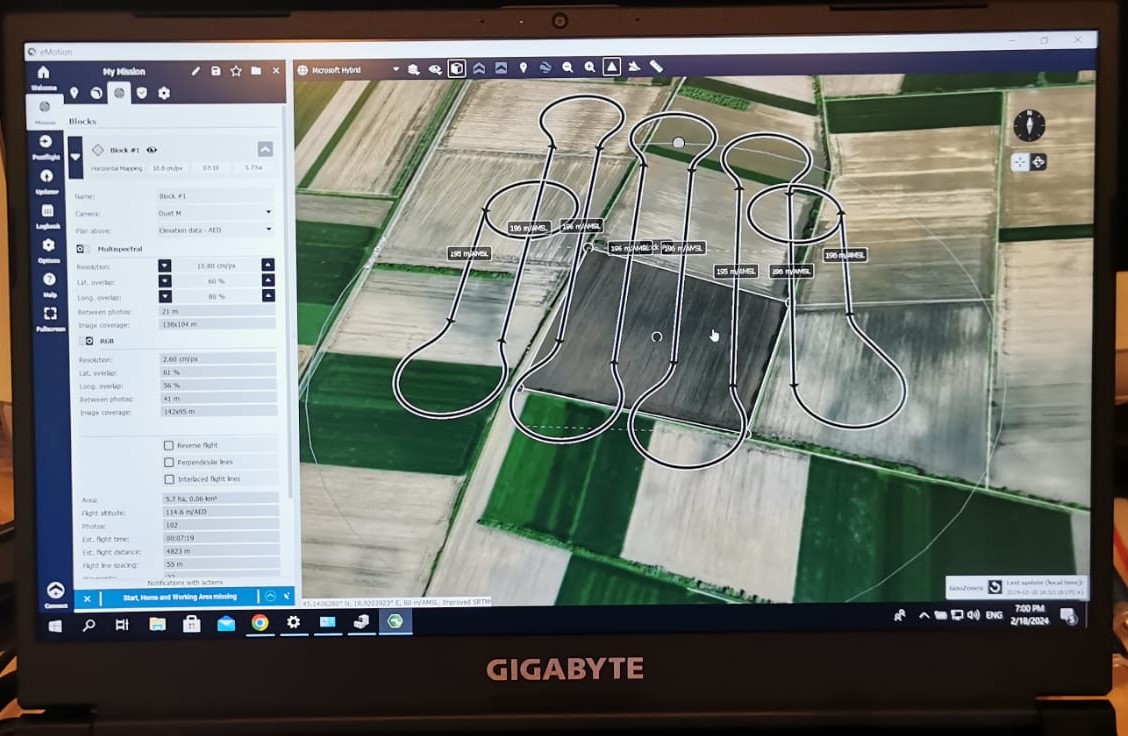Open the Plan above elevation data dropdown
Screen dimensions: 1128x736
point(216,230)
